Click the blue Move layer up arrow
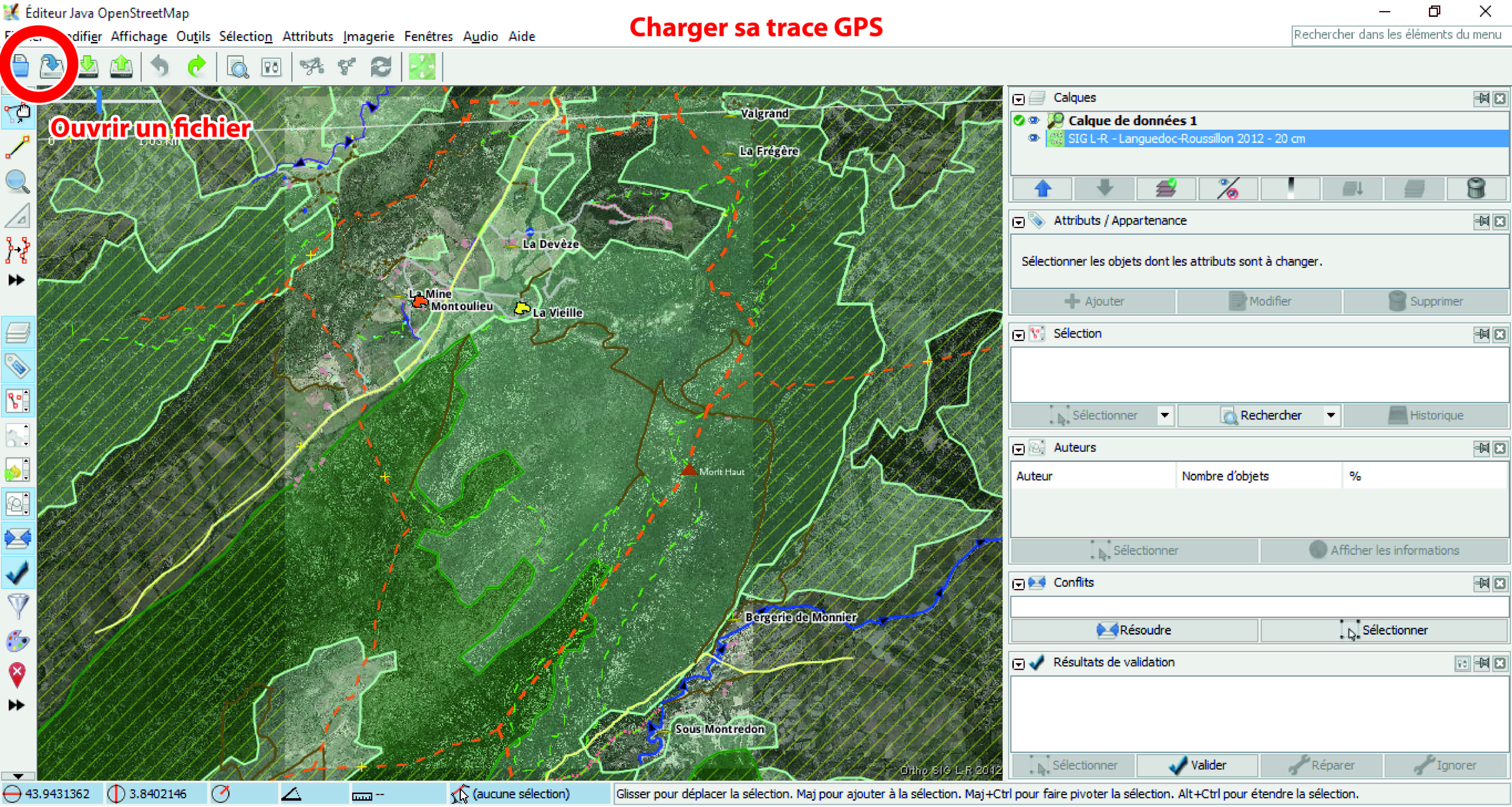The height and width of the screenshot is (807, 1512). tap(1042, 189)
